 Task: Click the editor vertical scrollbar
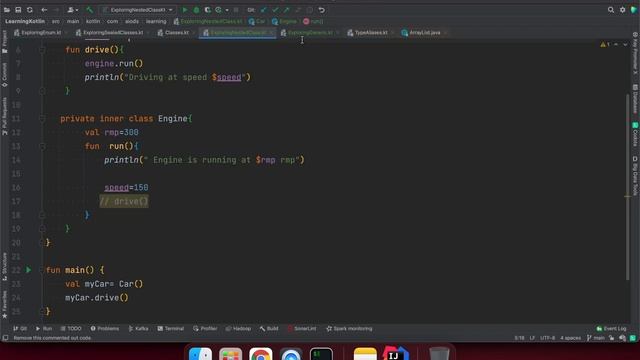coord(627,188)
